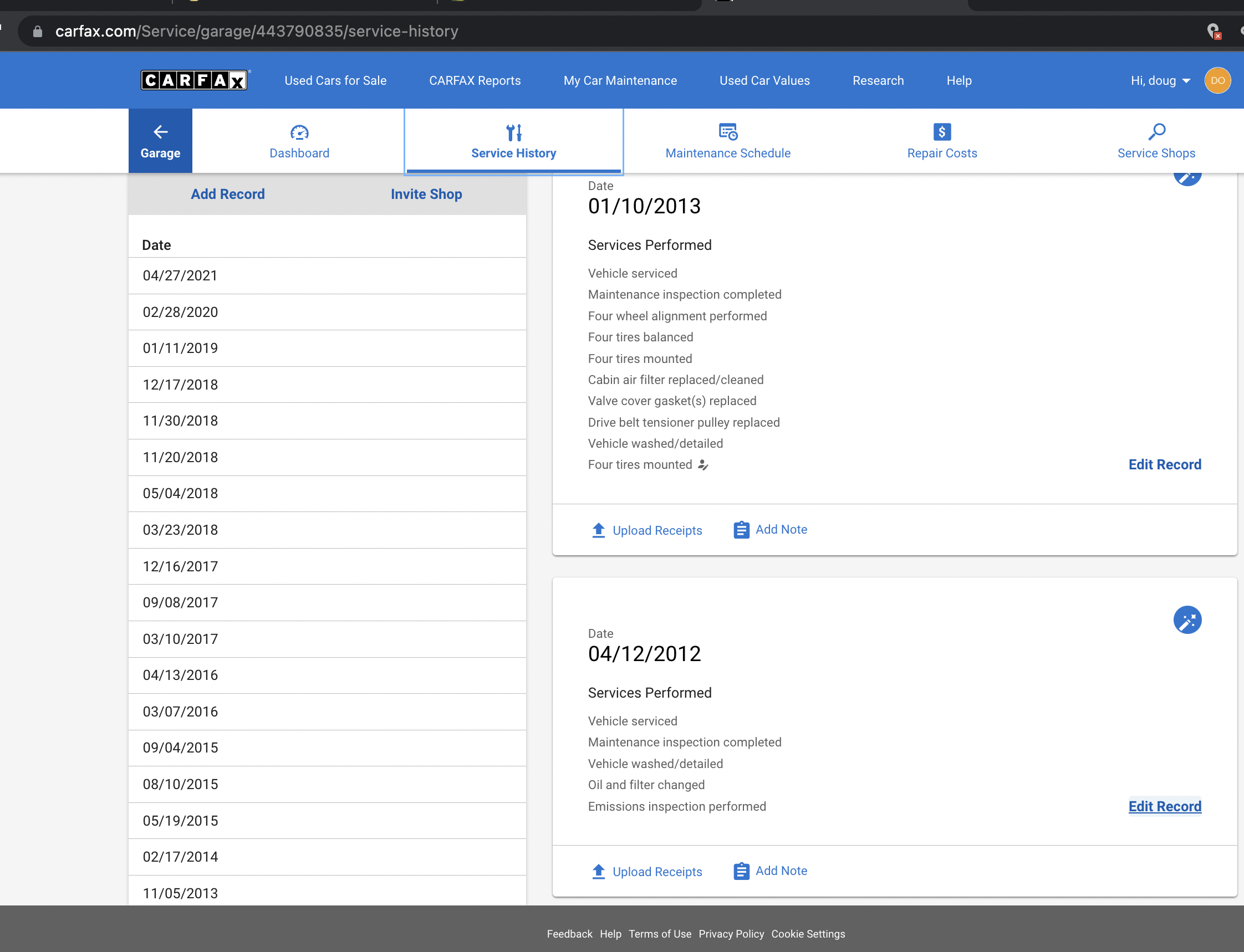Click the CARFAX logo
Screen dimensions: 1244x952
coord(195,80)
